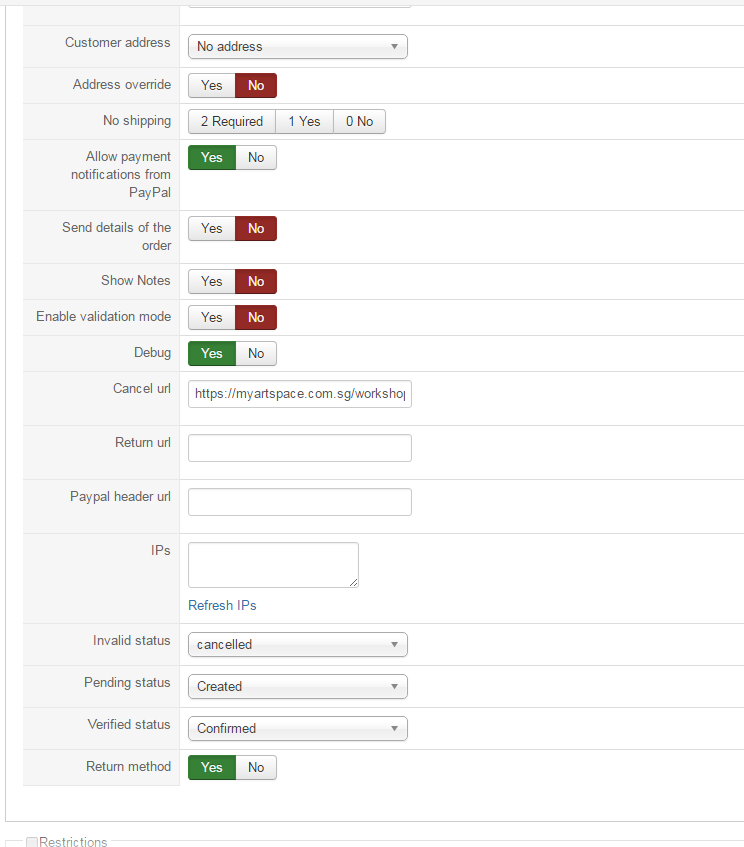Choose "1 Yes" for No shipping
Screen dimensions: 744x847
[x=304, y=122]
